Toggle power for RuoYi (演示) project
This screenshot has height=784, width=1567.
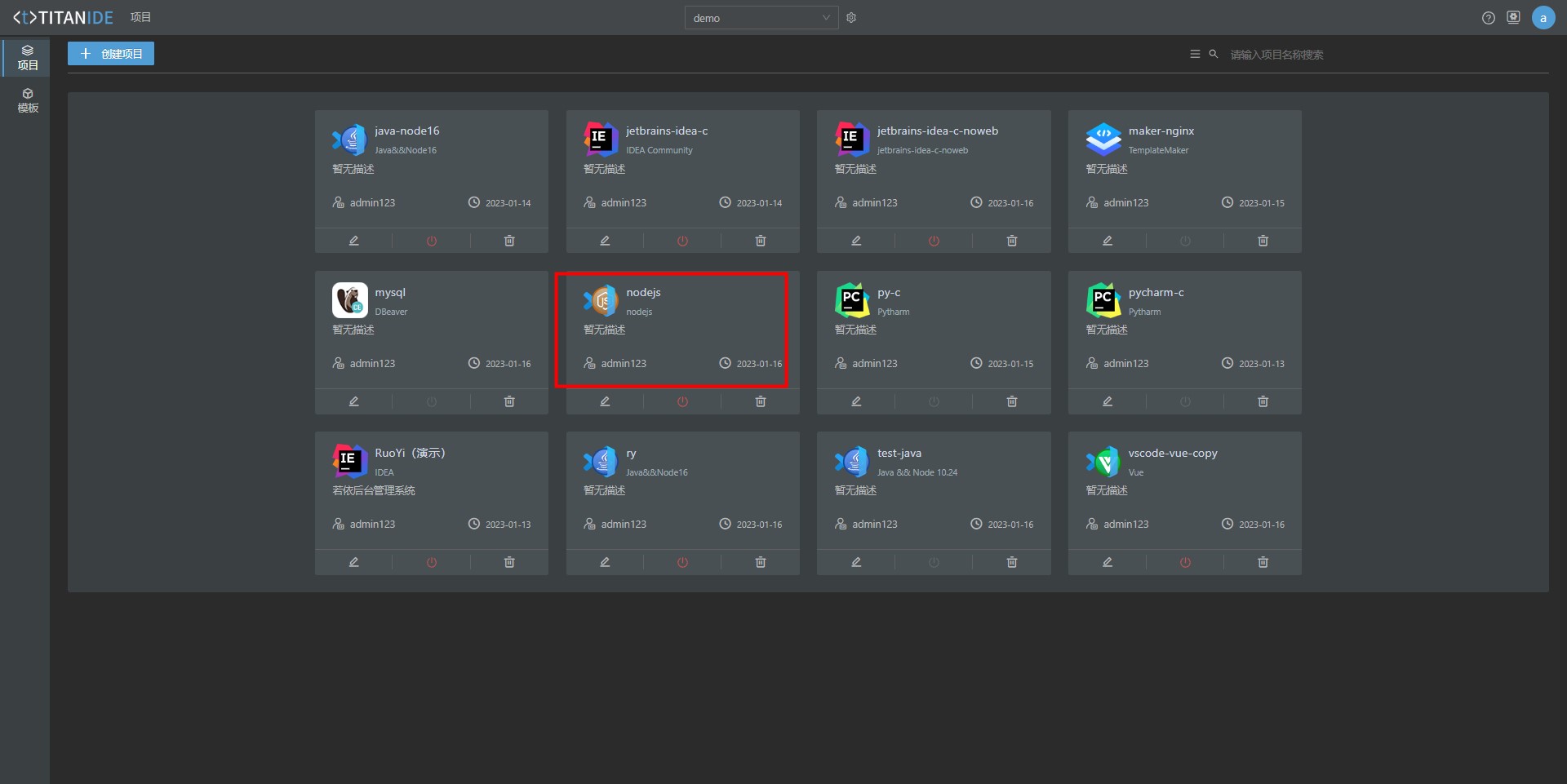pos(432,562)
